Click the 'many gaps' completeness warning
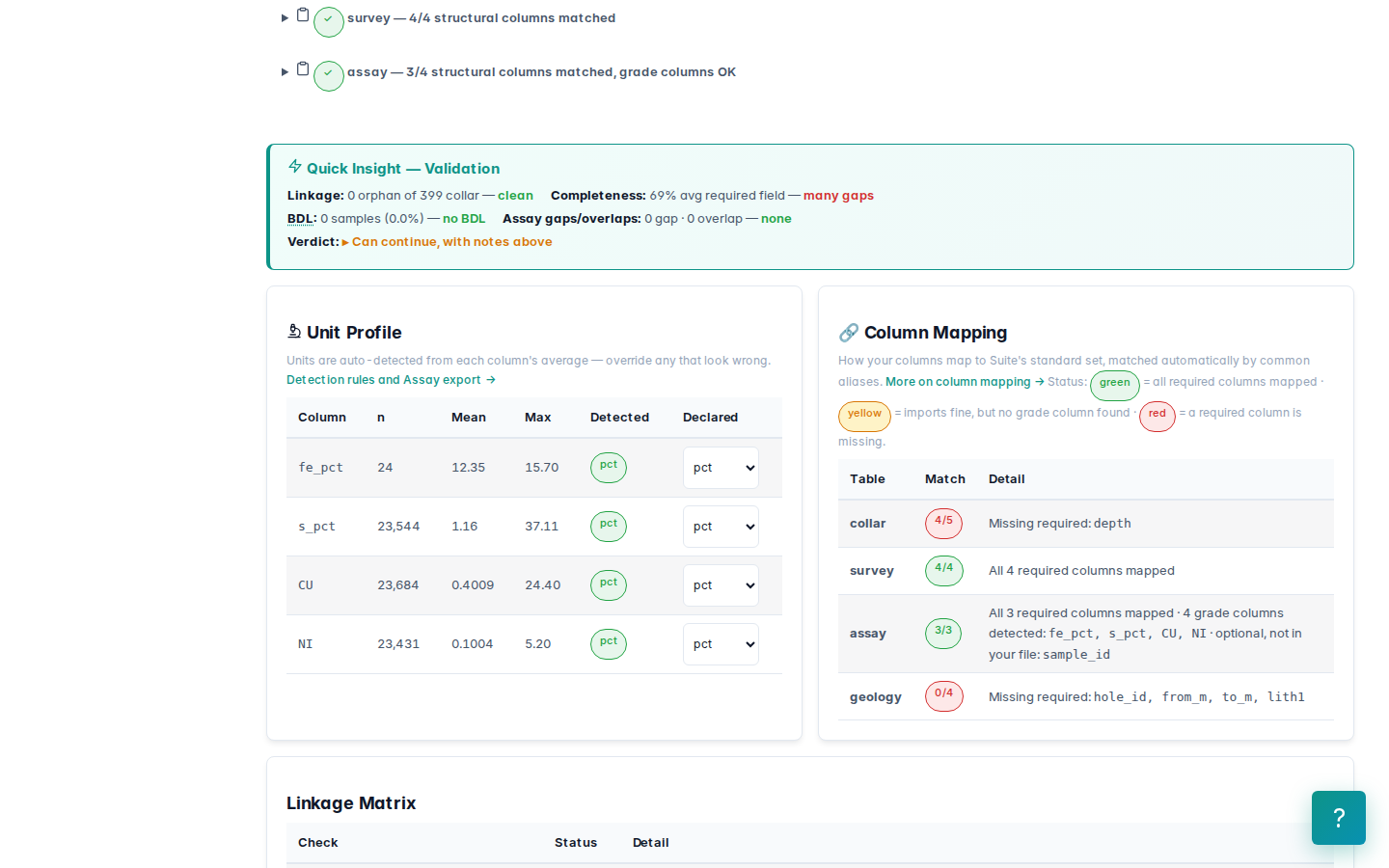This screenshot has width=1389, height=868. click(838, 196)
